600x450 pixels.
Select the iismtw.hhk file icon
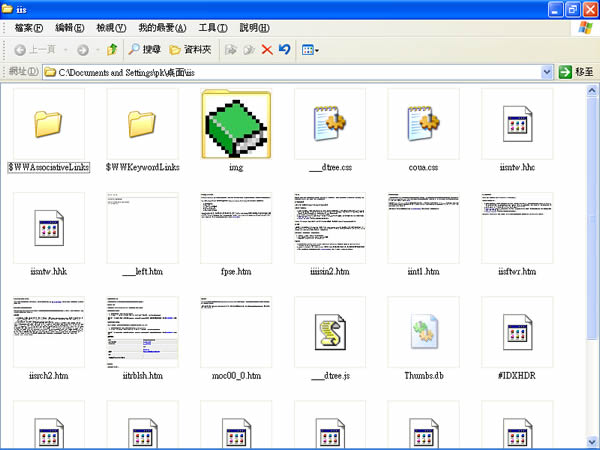(x=49, y=228)
